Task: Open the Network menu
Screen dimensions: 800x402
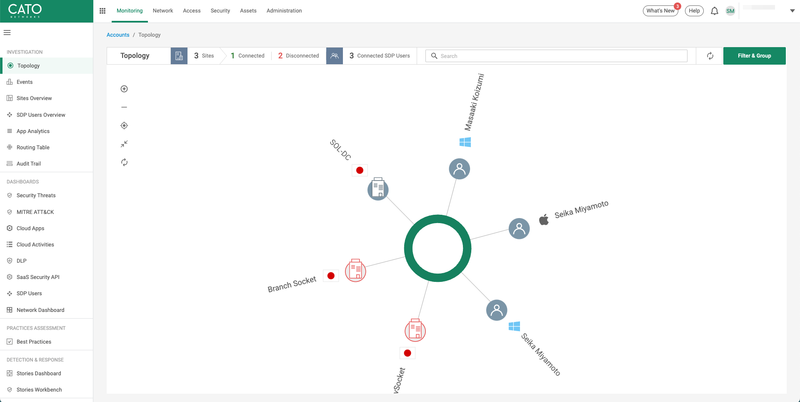Action: pyautogui.click(x=162, y=11)
